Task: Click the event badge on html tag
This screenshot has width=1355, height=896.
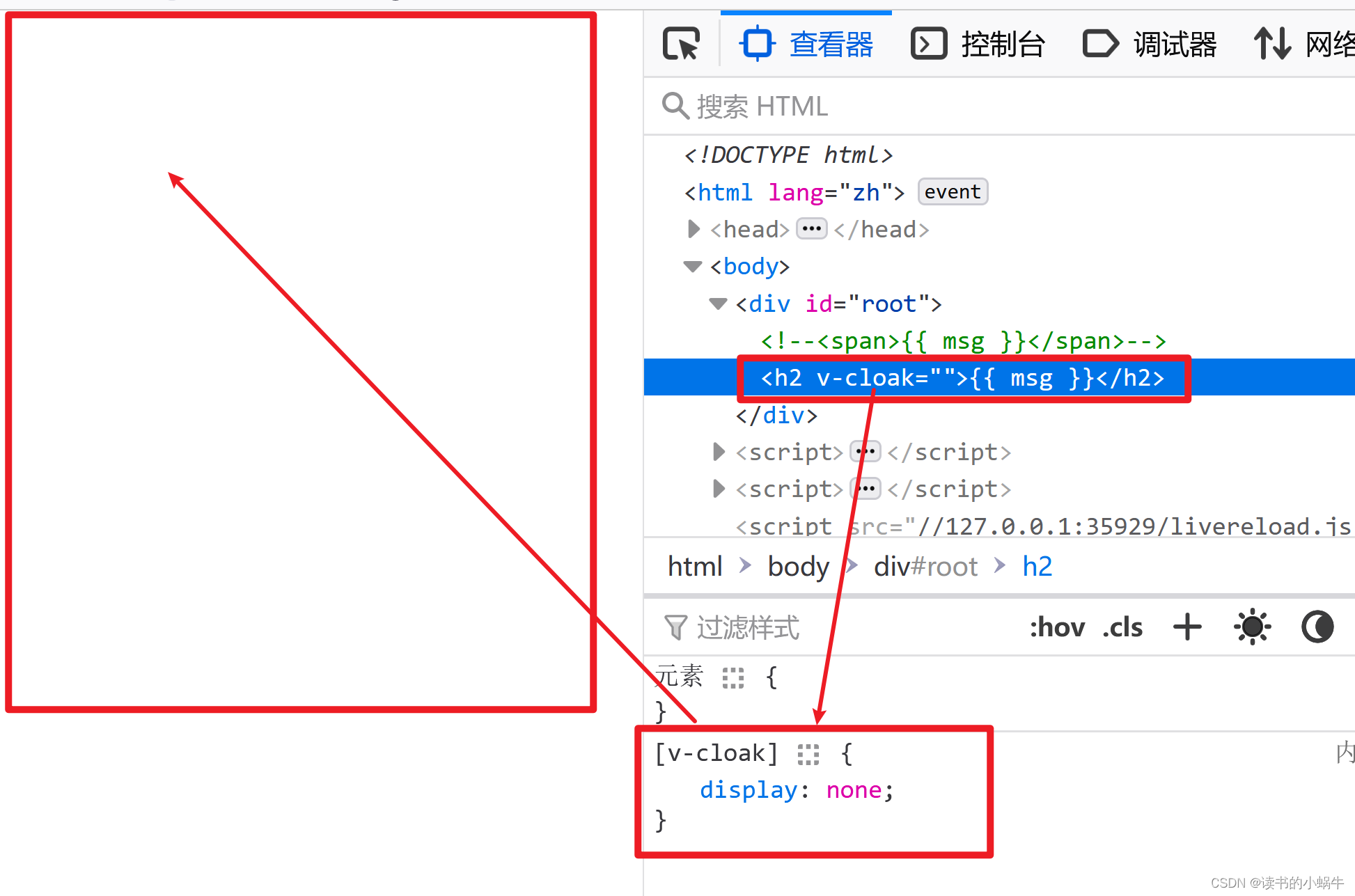Action: 952,191
